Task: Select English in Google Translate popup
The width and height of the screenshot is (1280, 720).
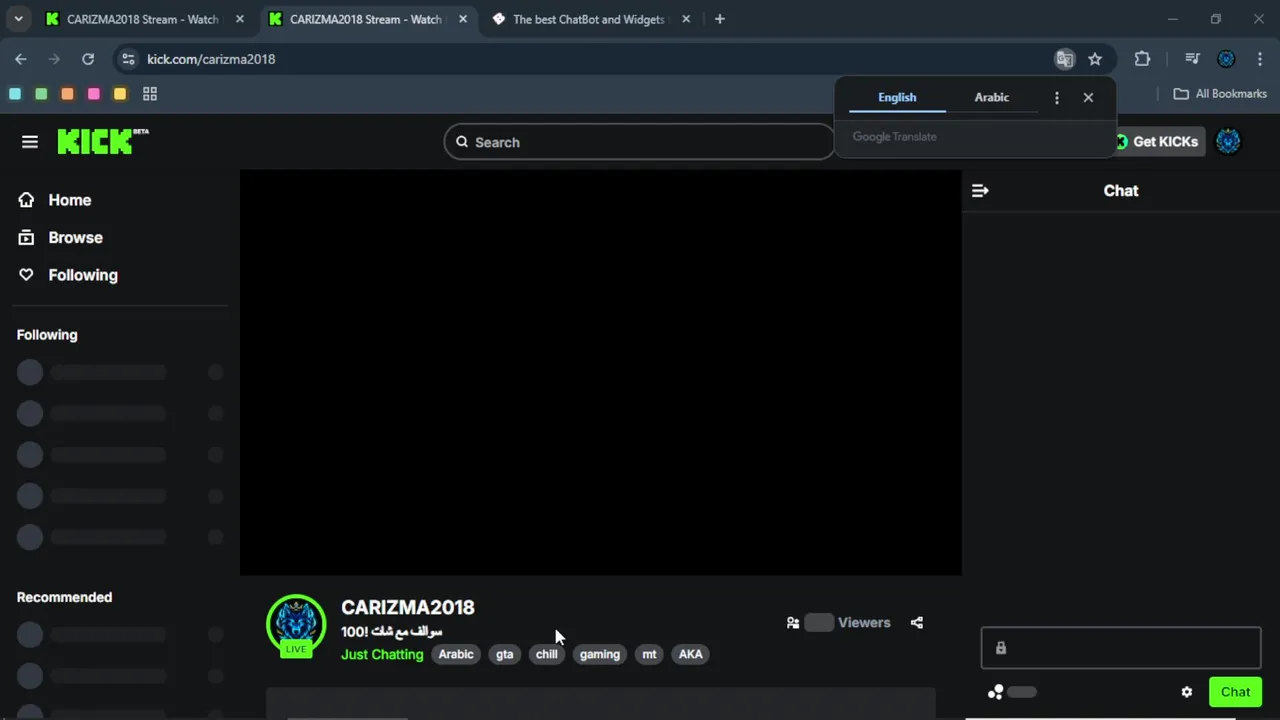Action: point(897,97)
